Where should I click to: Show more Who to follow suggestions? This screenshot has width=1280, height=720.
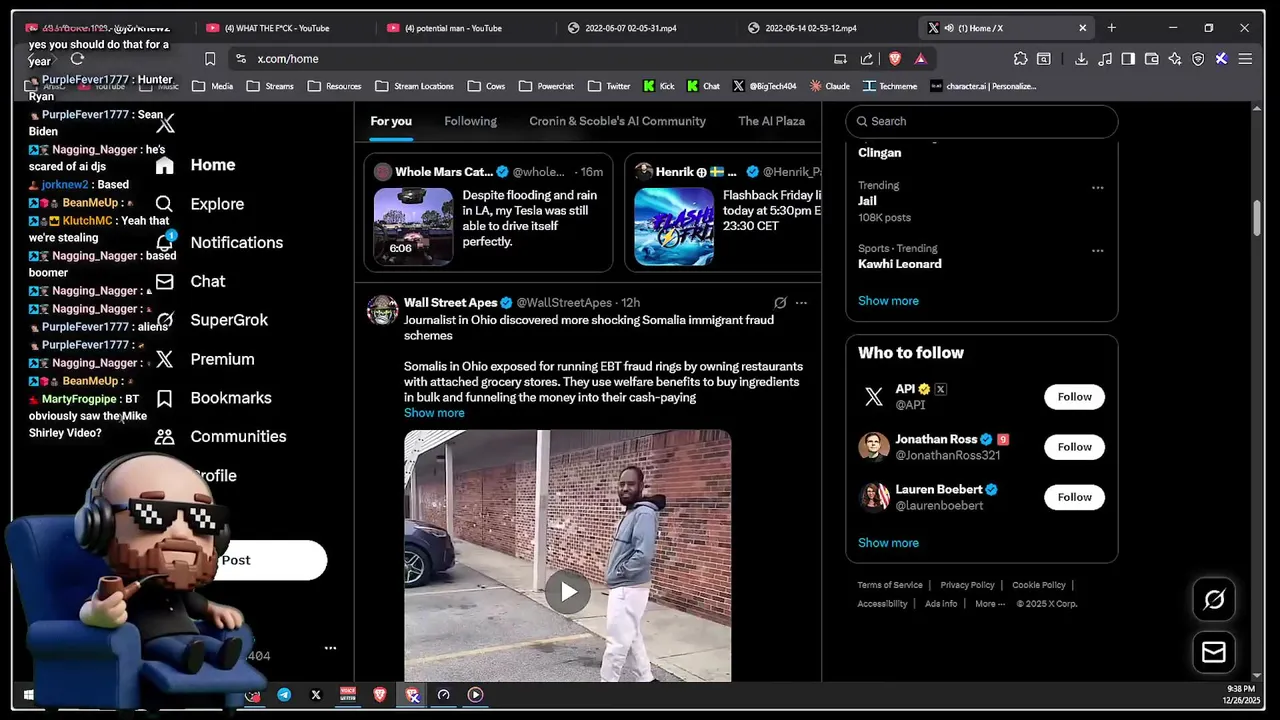(888, 543)
